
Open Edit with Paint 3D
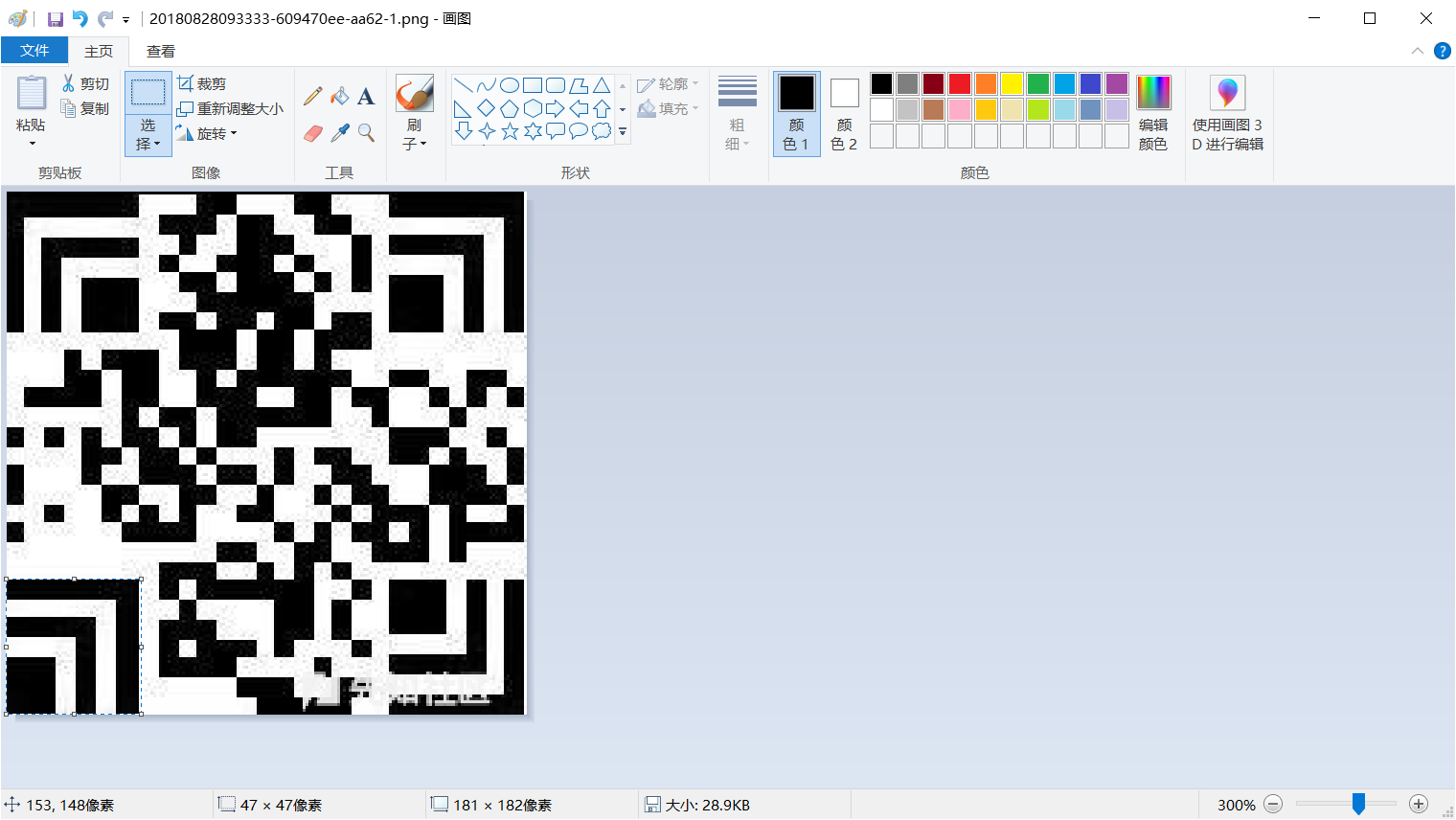(x=1227, y=113)
